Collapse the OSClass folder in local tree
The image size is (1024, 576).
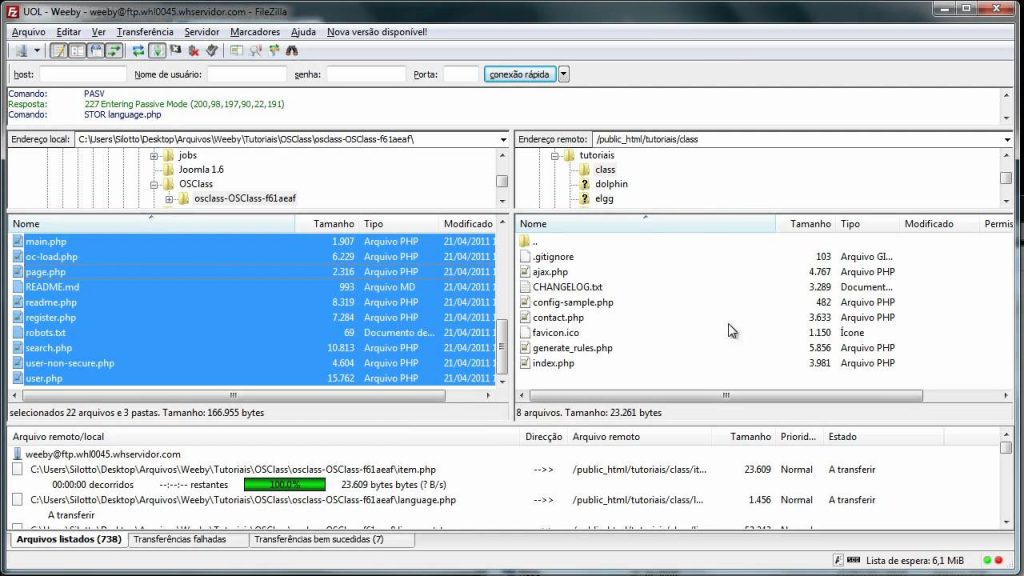tap(154, 184)
